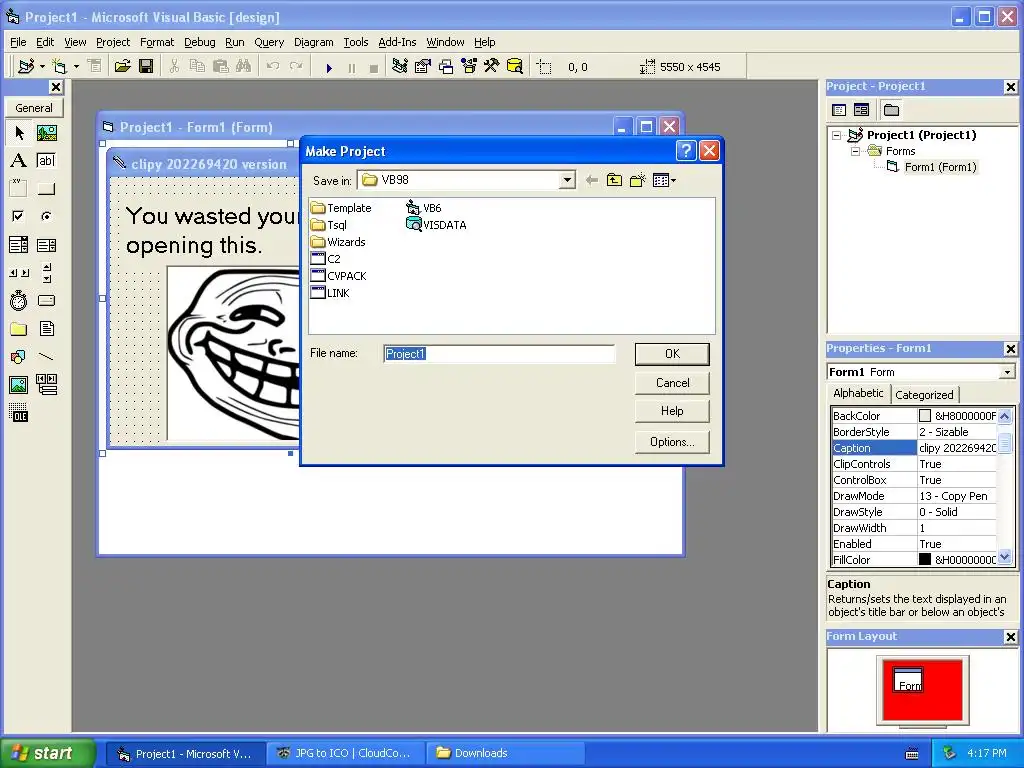Select the ListBox control tool
The width and height of the screenshot is (1024, 768).
46,245
